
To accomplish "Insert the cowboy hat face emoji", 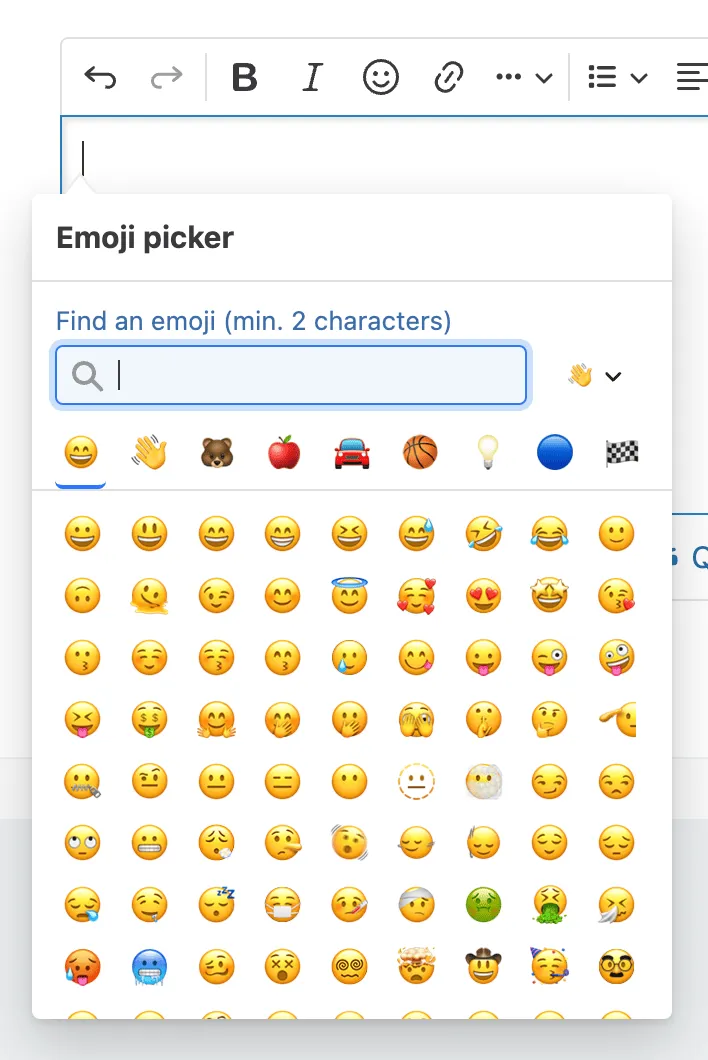I will (483, 965).
